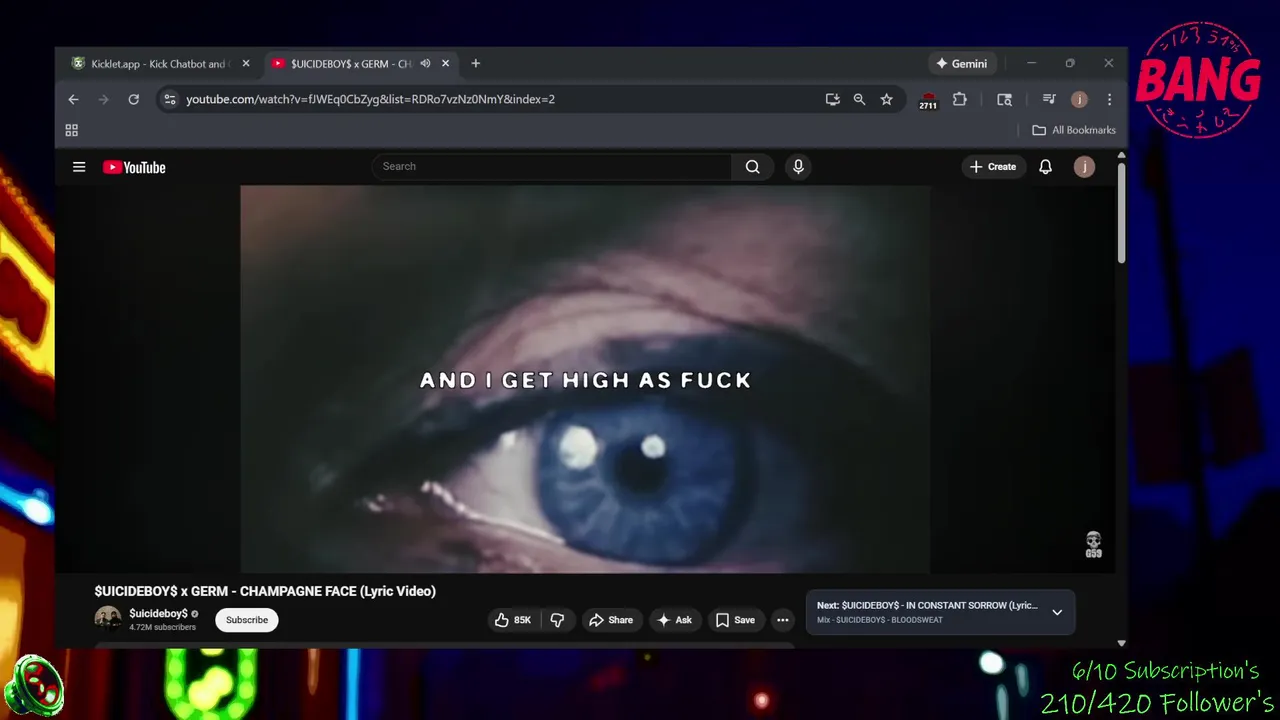Click the search magnifier button
Viewport: 1280px width, 720px height.
tap(753, 167)
